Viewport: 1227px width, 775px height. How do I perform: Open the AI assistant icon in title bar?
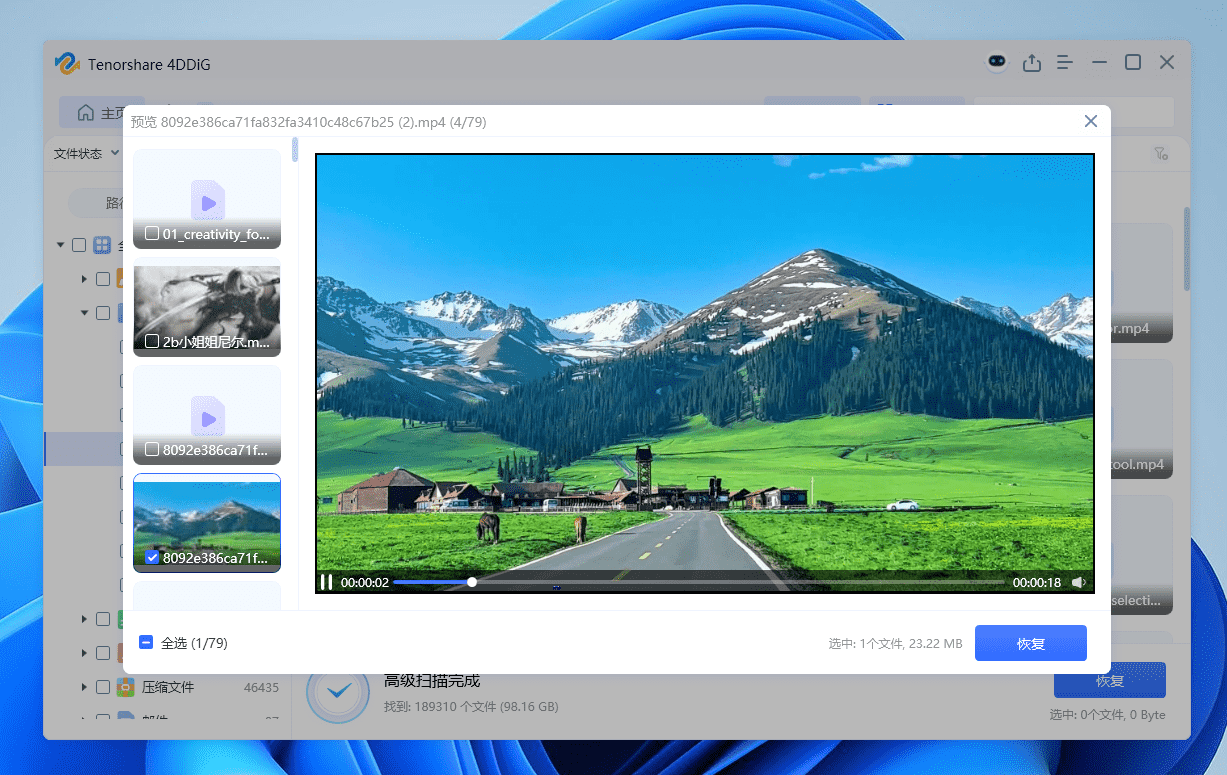point(997,62)
